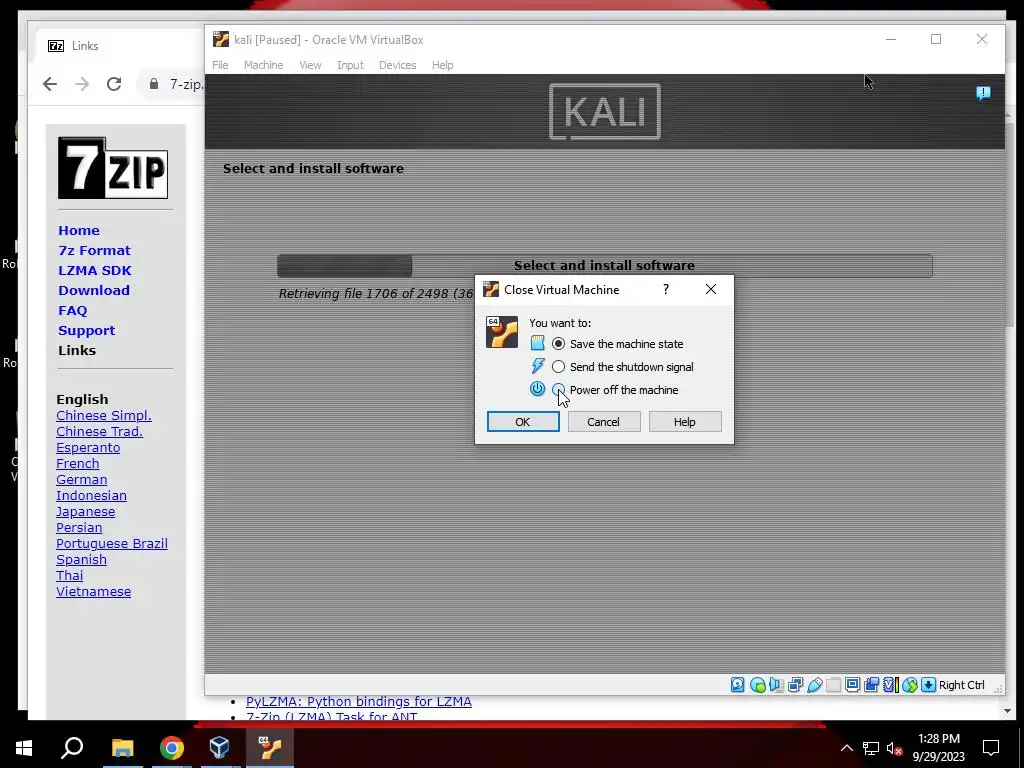Open the File menu in VirtualBox
This screenshot has height=768, width=1024.
pyautogui.click(x=220, y=65)
